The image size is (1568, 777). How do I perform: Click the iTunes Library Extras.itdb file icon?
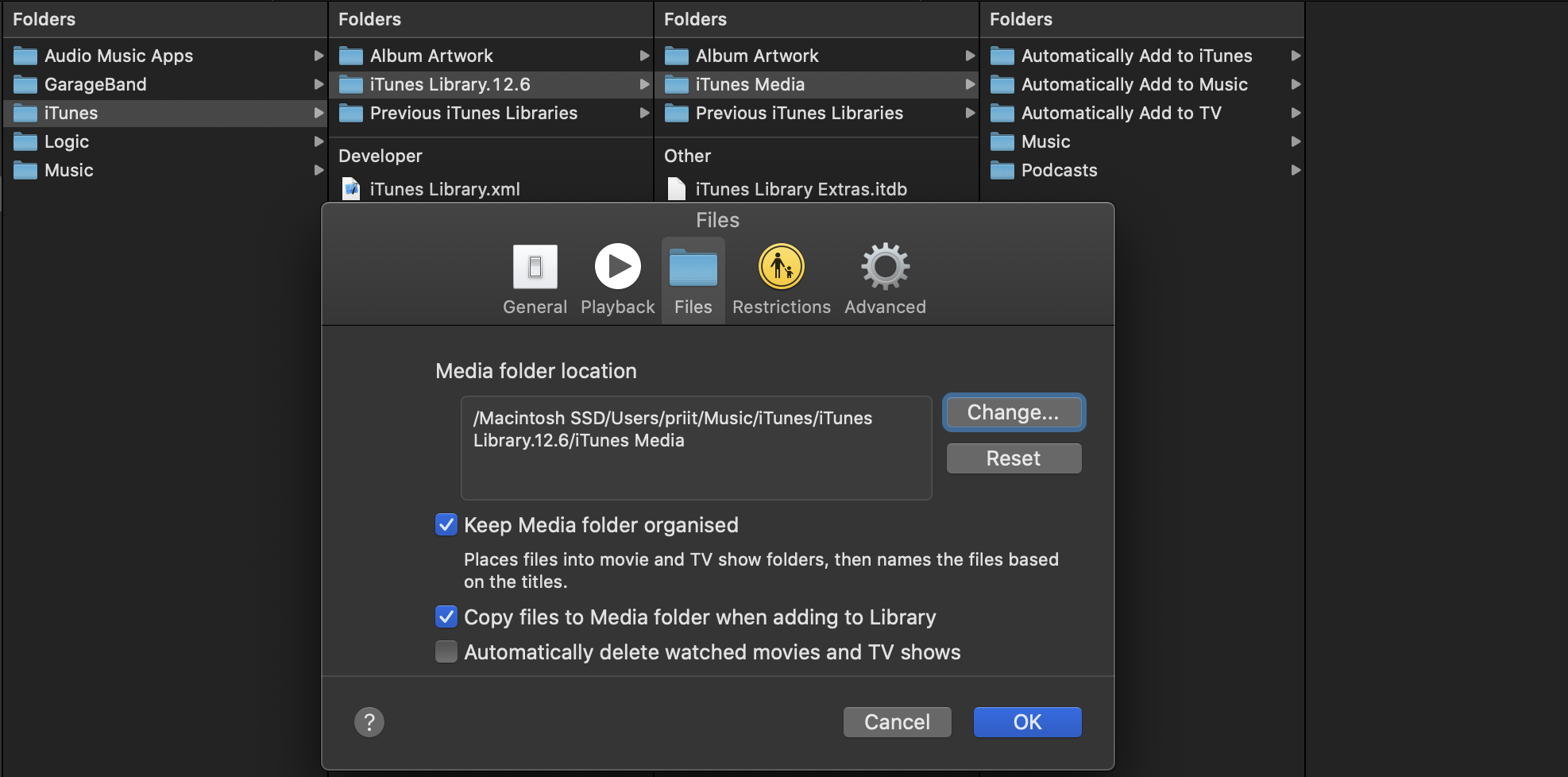tap(677, 189)
